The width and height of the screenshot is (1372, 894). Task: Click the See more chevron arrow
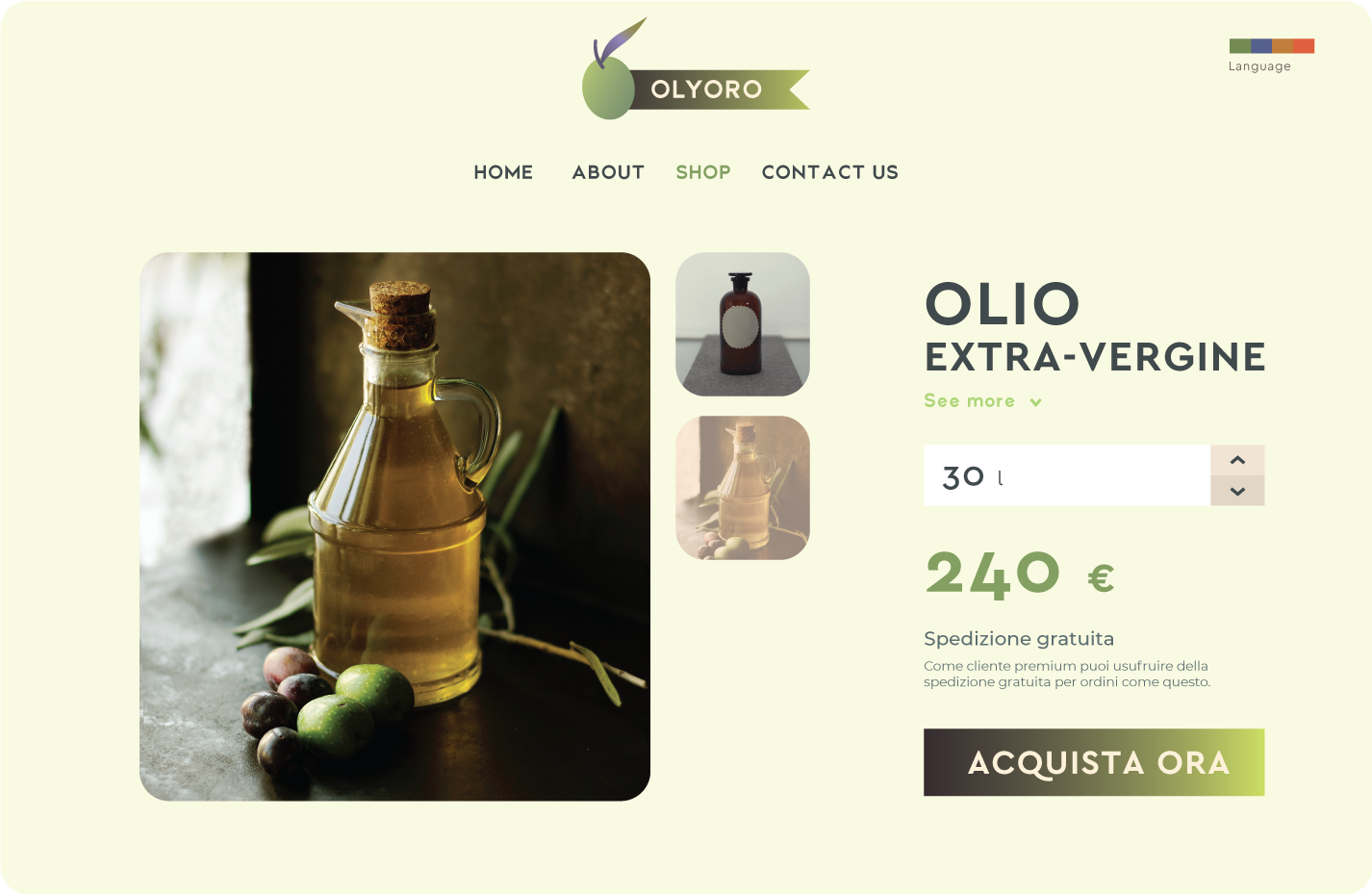1035,402
